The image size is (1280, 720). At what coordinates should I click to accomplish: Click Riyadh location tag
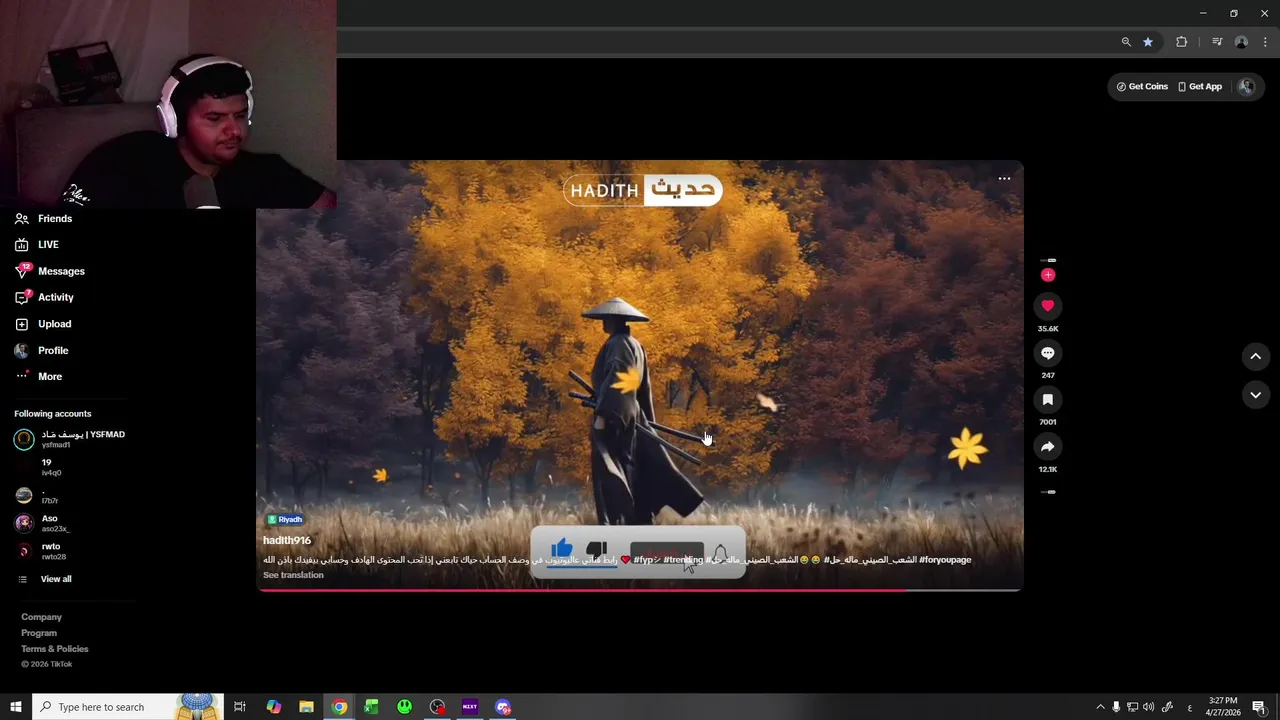pos(285,520)
